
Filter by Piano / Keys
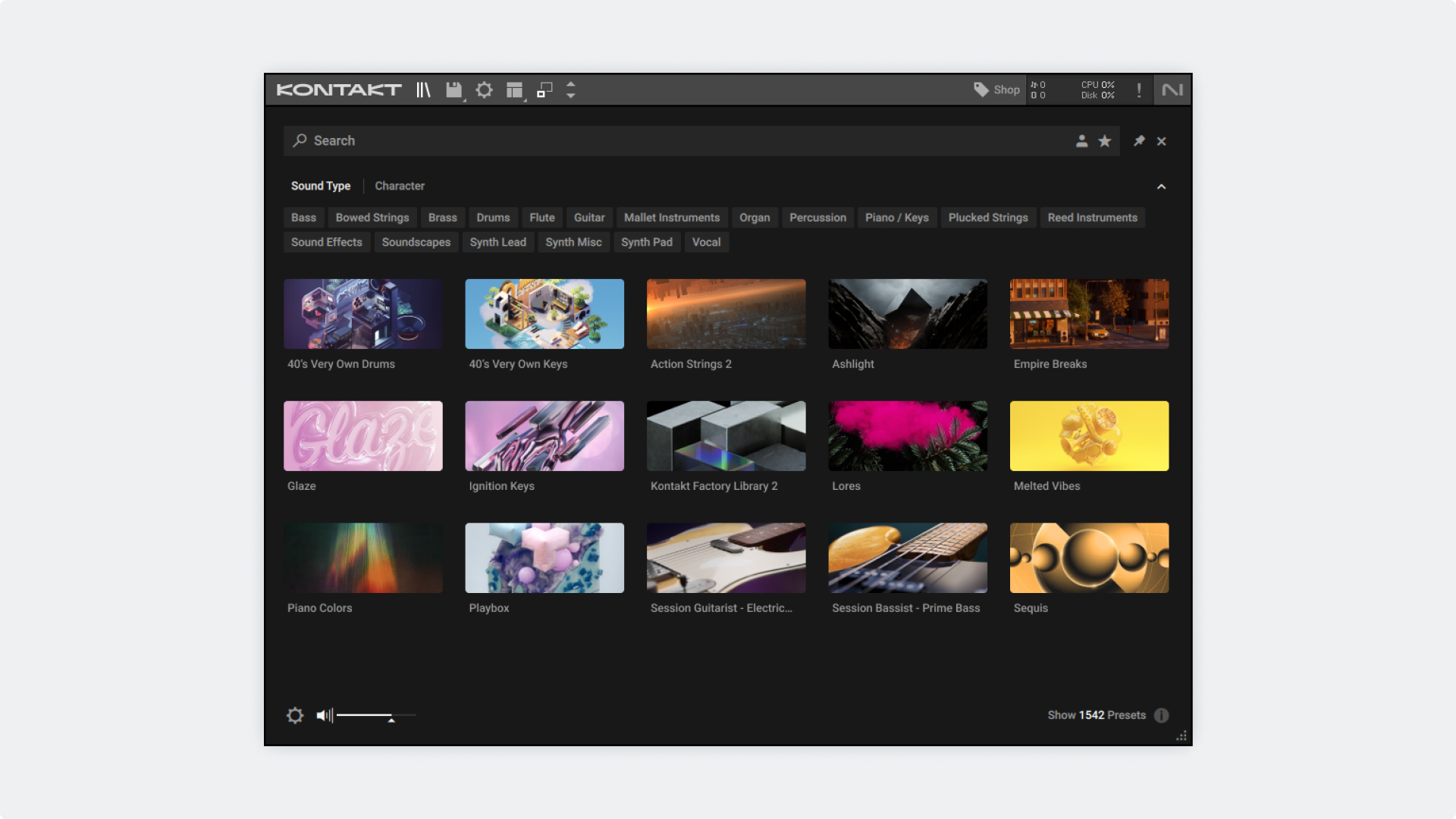pyautogui.click(x=897, y=218)
